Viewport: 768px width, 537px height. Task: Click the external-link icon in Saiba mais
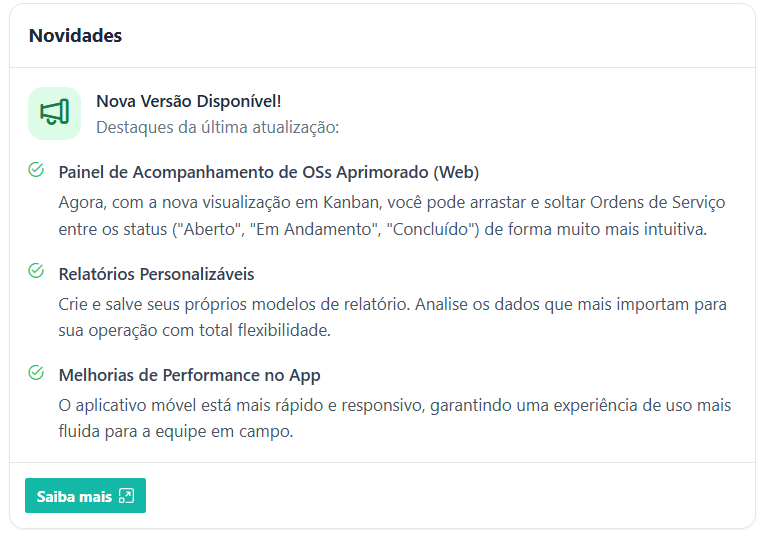click(126, 496)
